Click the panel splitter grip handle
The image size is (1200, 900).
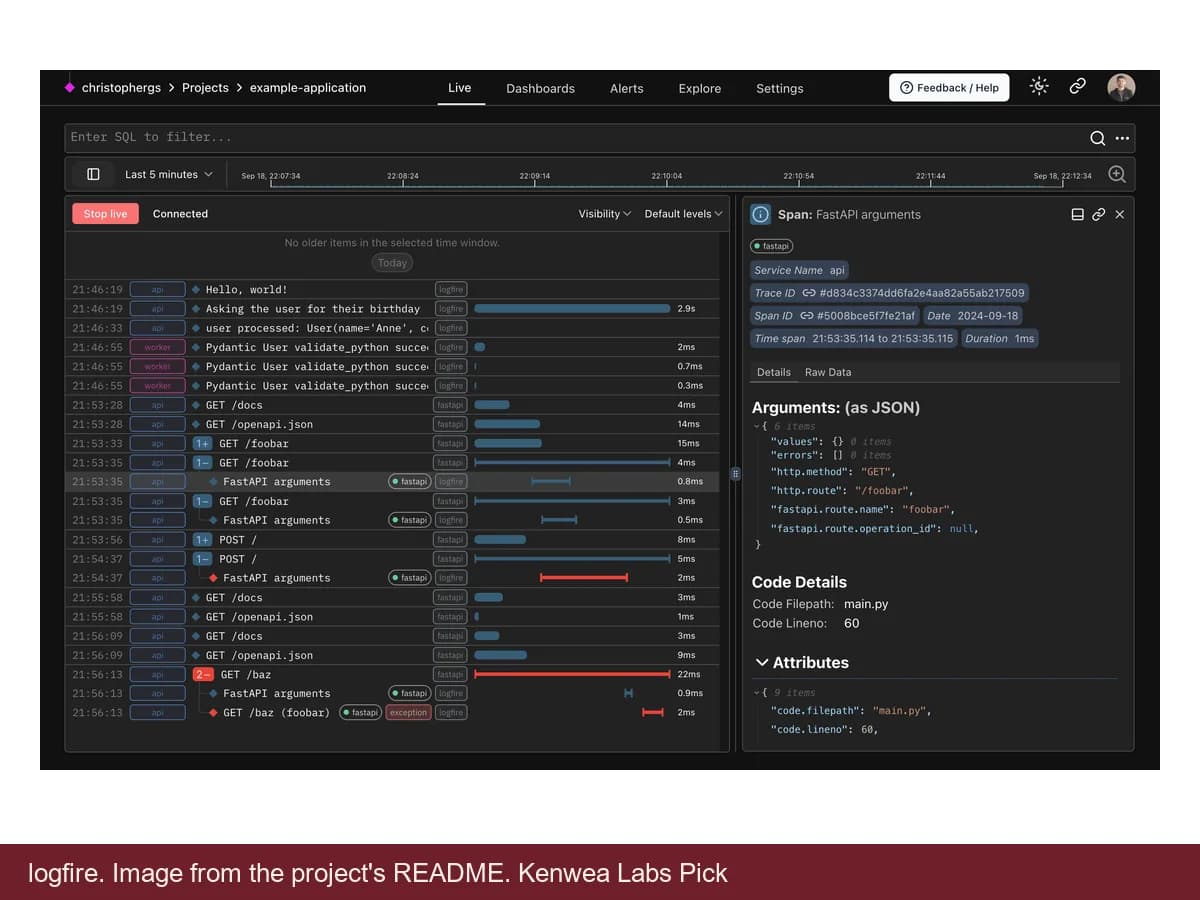(x=735, y=474)
